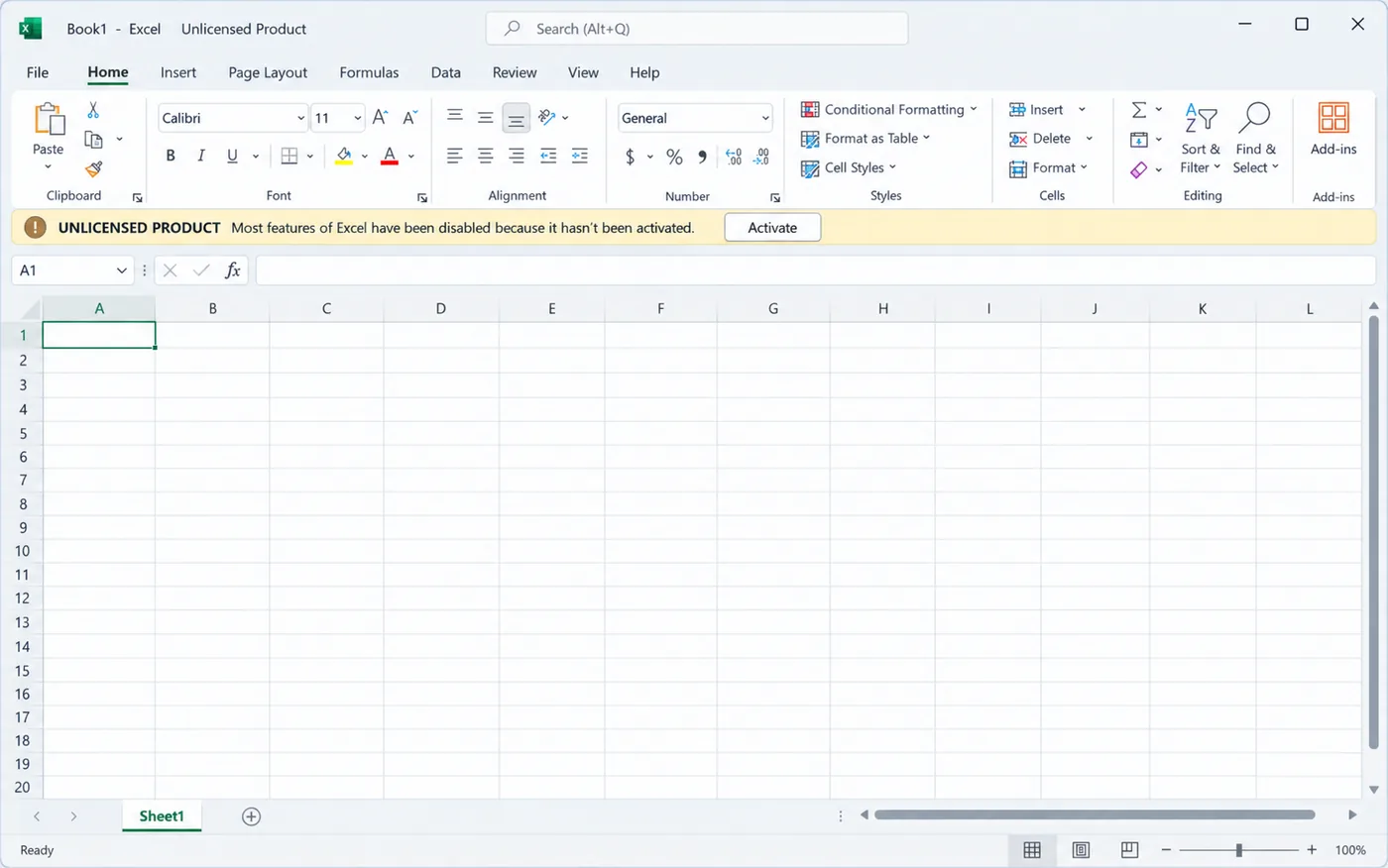Expand Conditional Formatting menu

(889, 109)
